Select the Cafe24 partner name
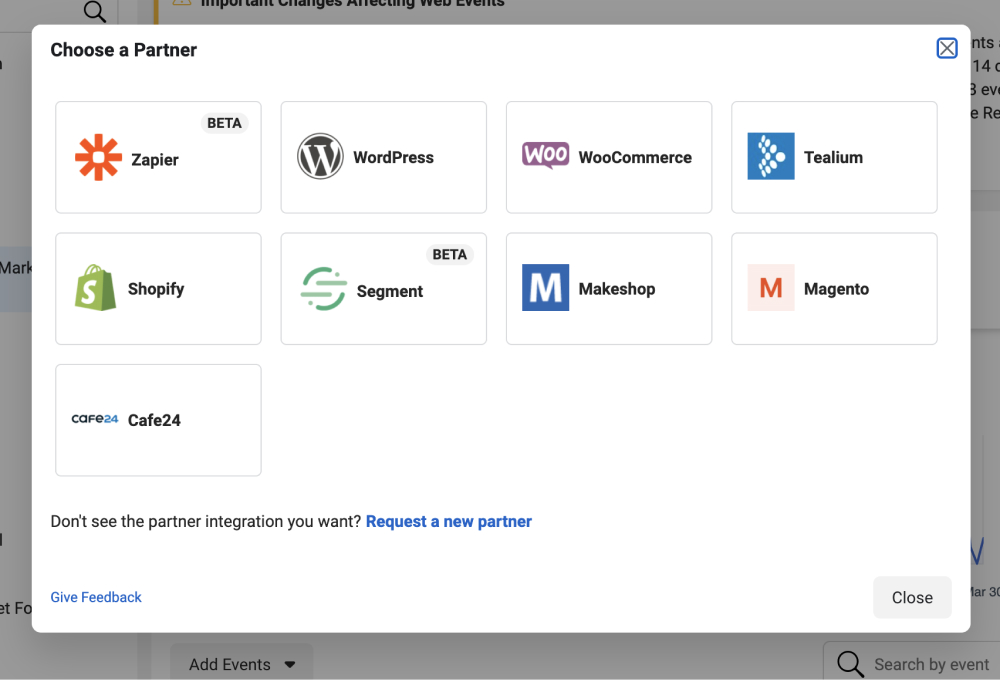 [154, 420]
